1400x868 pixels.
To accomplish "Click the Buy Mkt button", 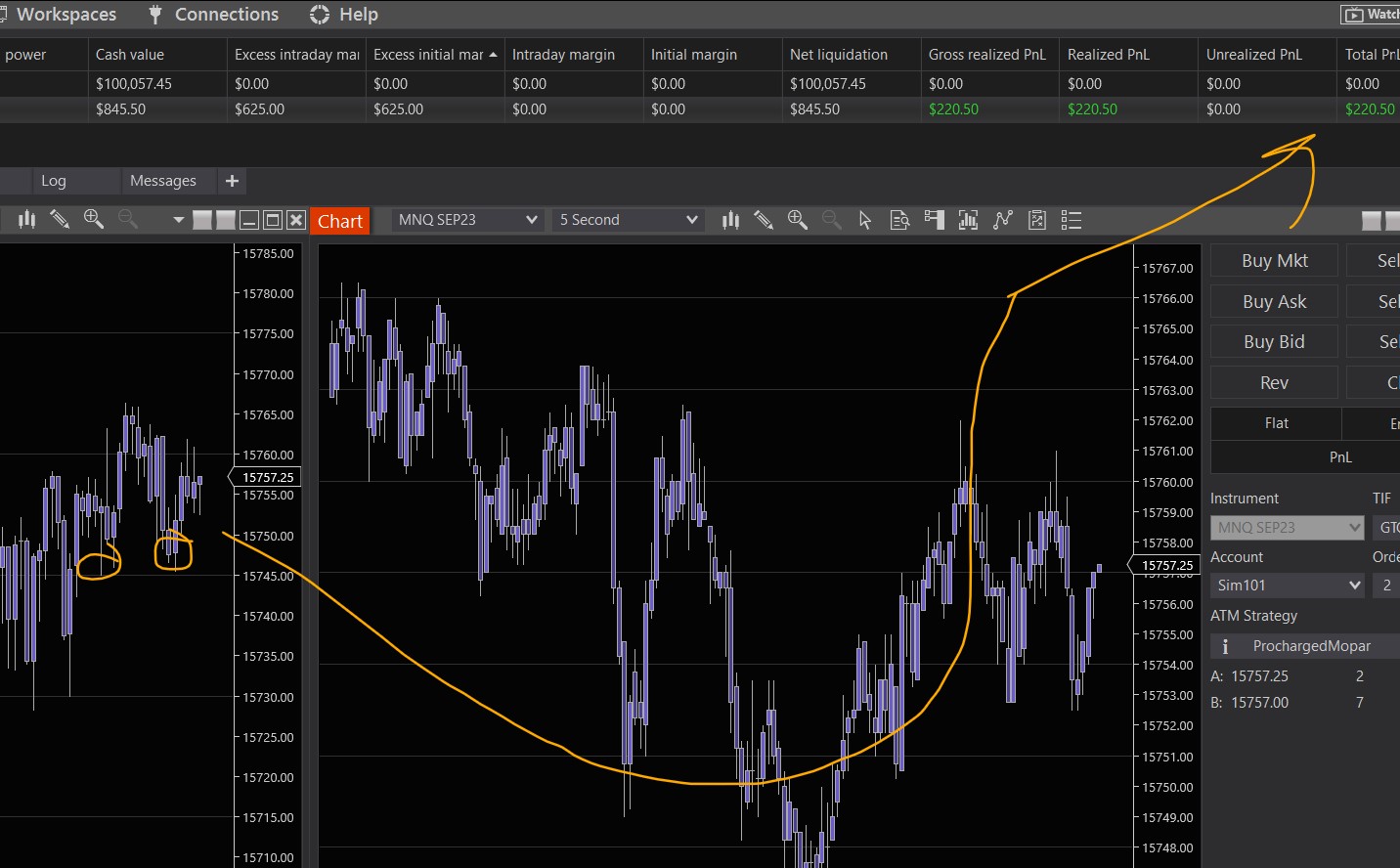I will click(1274, 261).
